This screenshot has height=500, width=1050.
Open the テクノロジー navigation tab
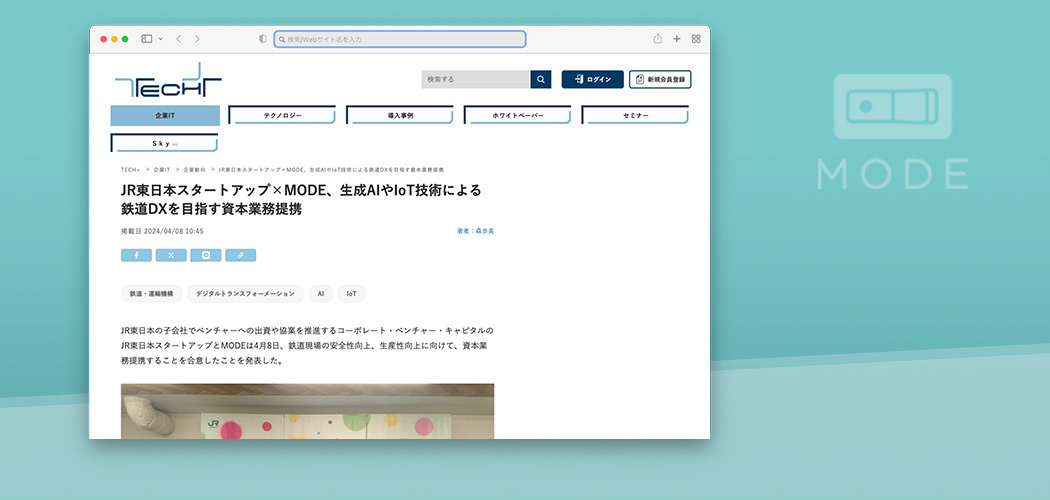click(x=282, y=116)
